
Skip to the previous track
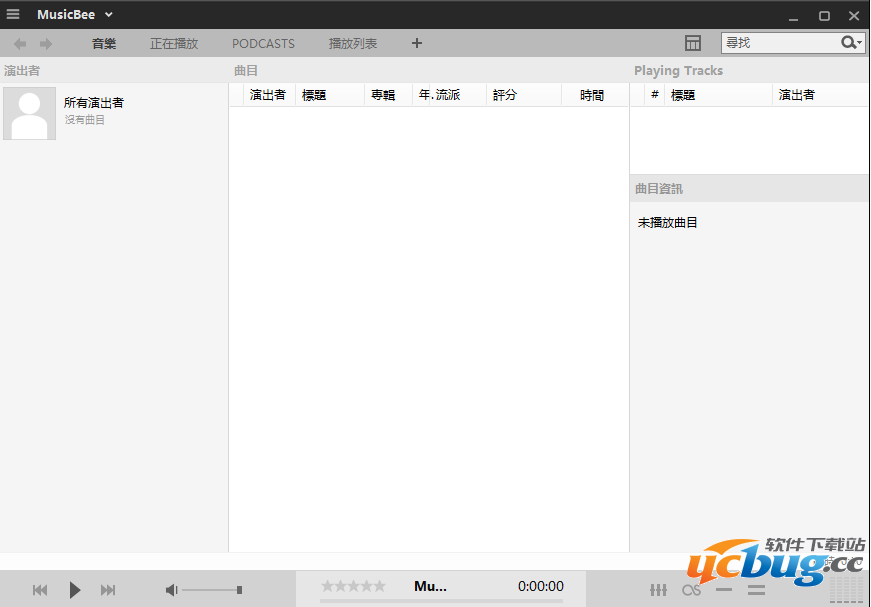click(x=40, y=590)
